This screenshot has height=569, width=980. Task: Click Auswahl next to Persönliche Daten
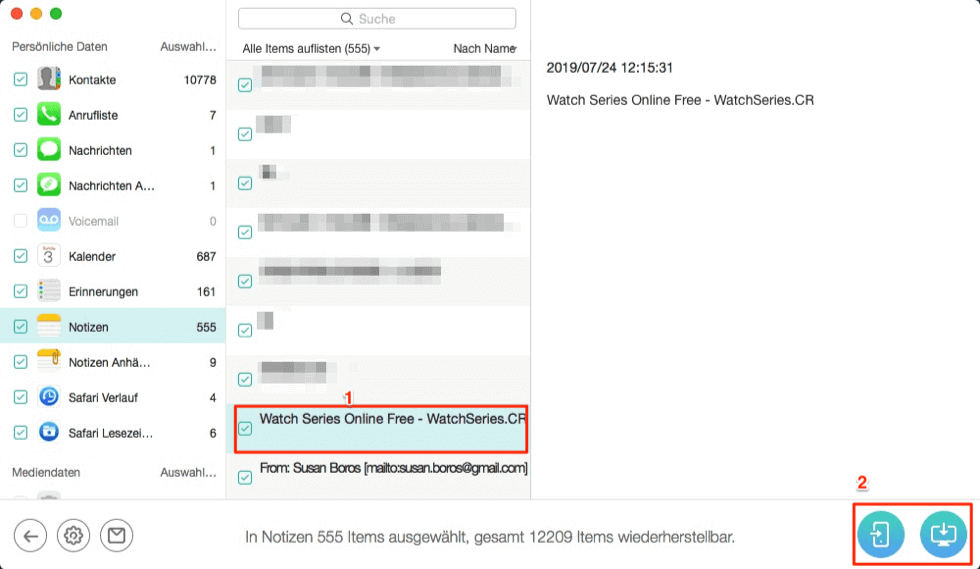pyautogui.click(x=188, y=47)
